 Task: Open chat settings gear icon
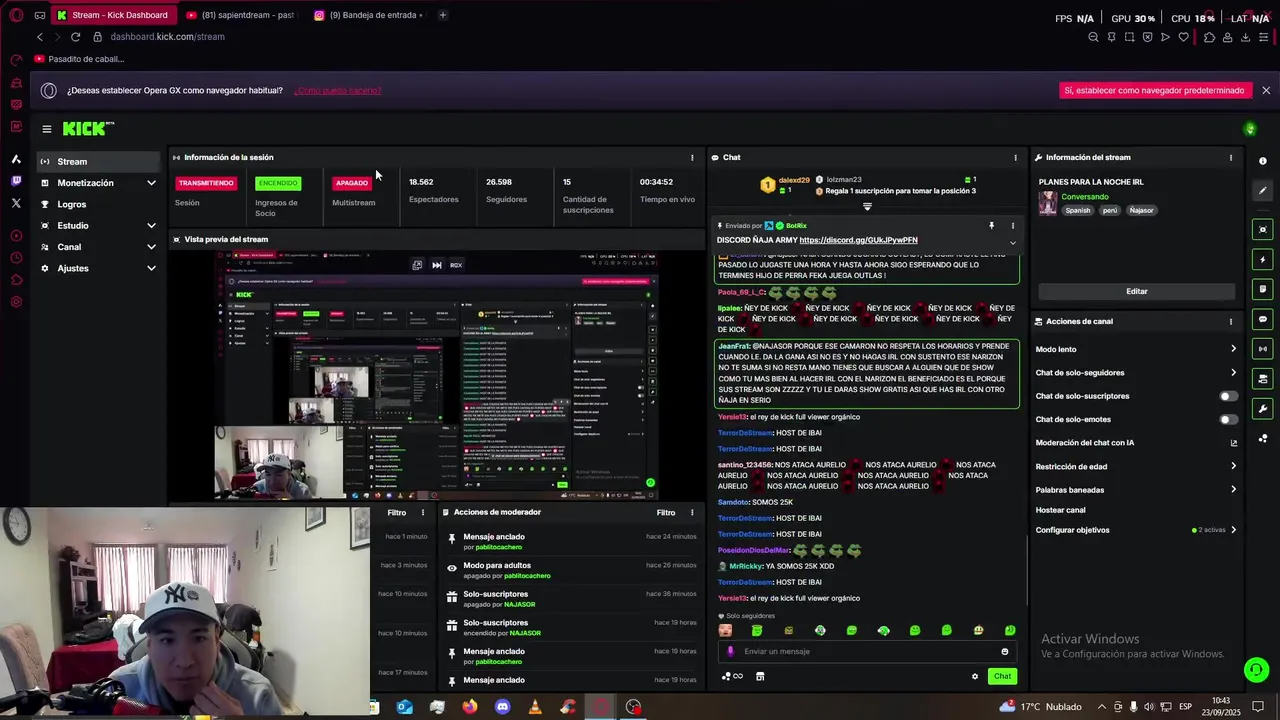(975, 677)
